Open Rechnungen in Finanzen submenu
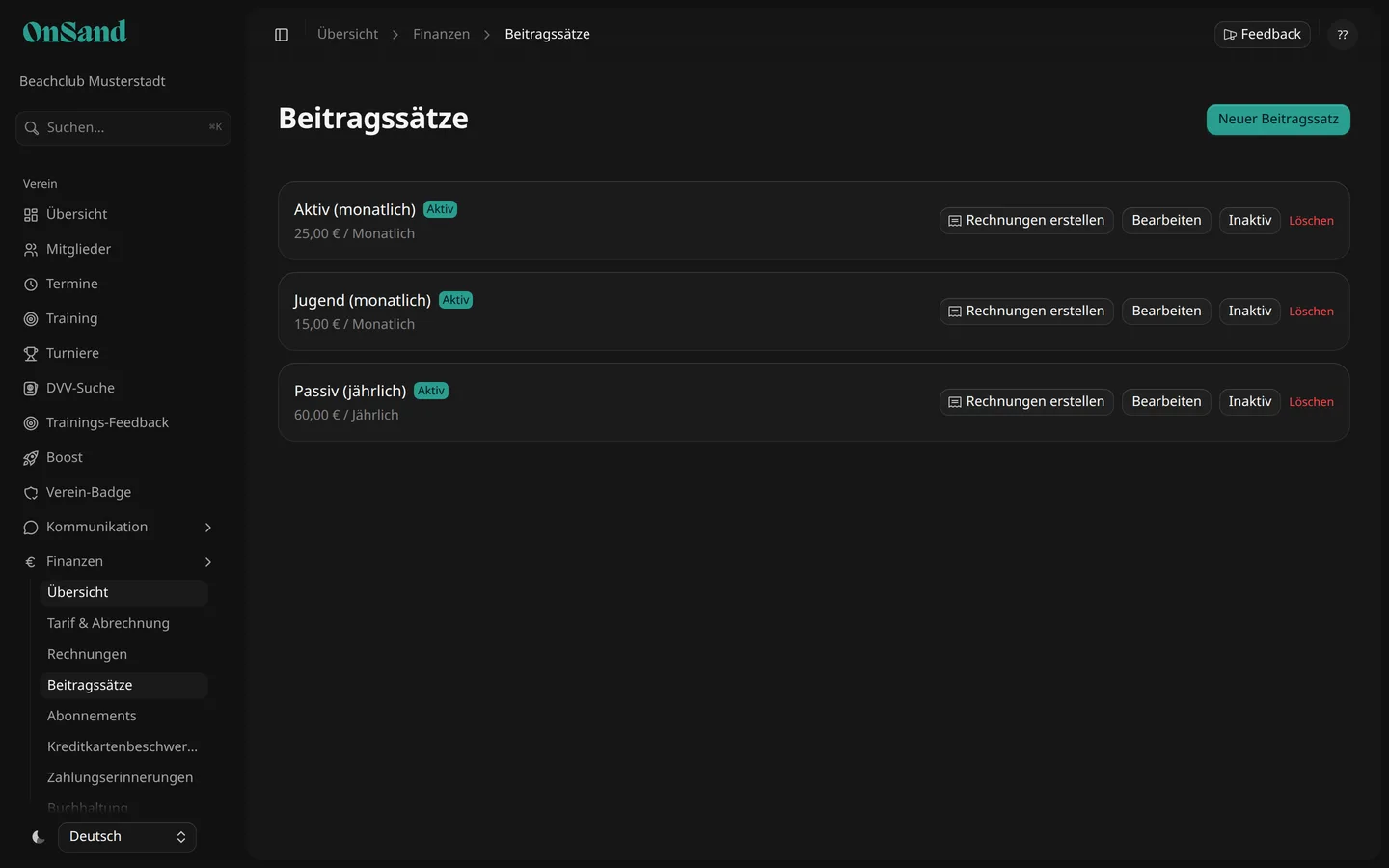1389x868 pixels. click(87, 654)
